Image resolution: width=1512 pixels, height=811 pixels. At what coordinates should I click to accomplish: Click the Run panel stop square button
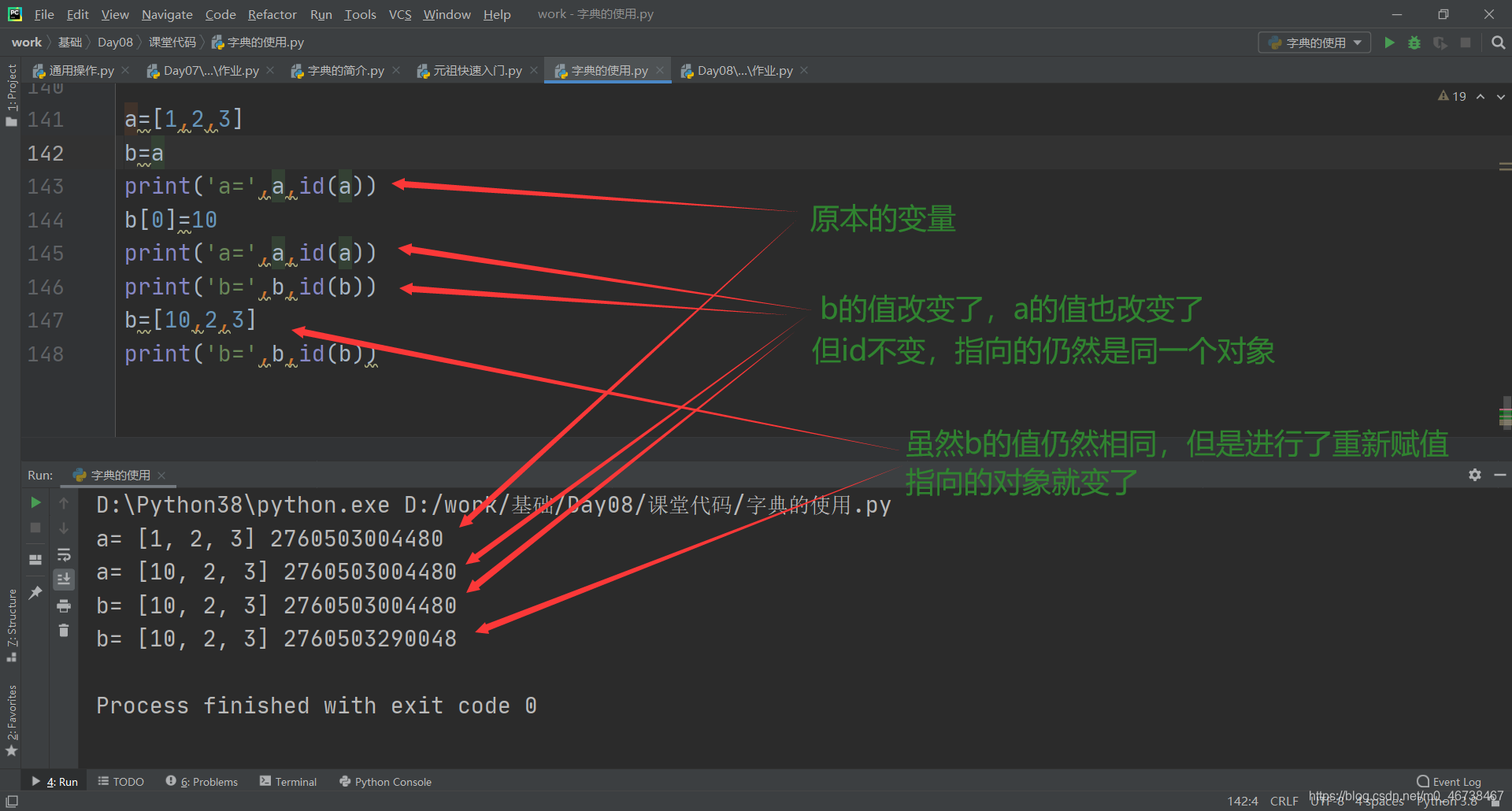pos(35,528)
